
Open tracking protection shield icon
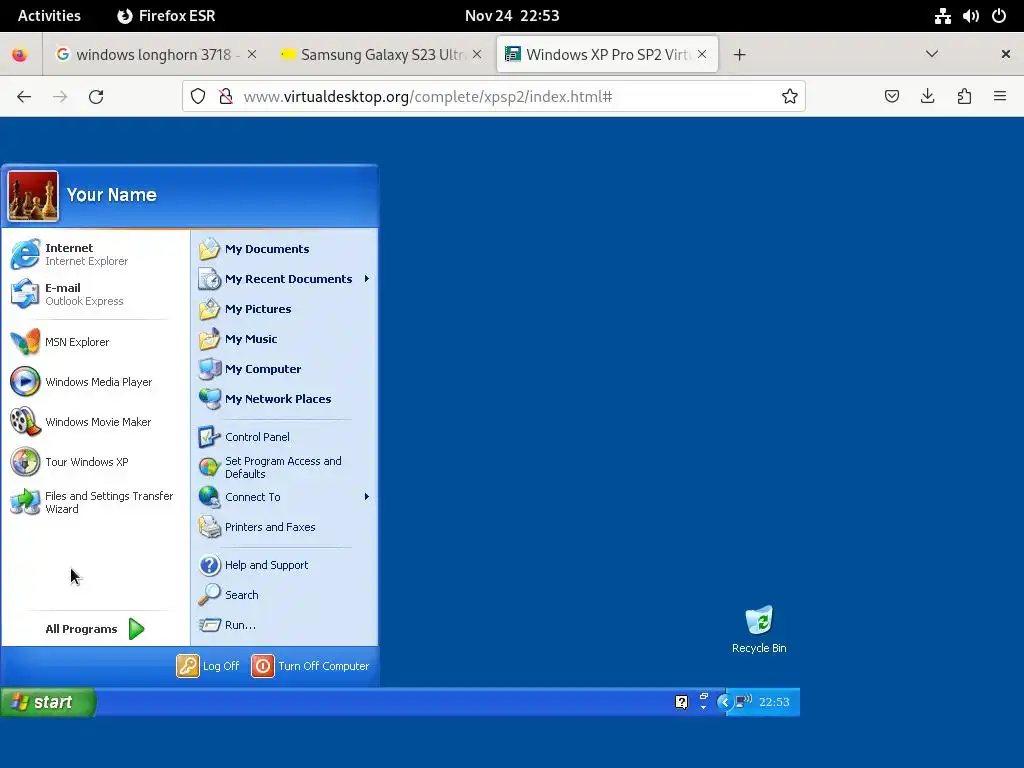tap(198, 97)
